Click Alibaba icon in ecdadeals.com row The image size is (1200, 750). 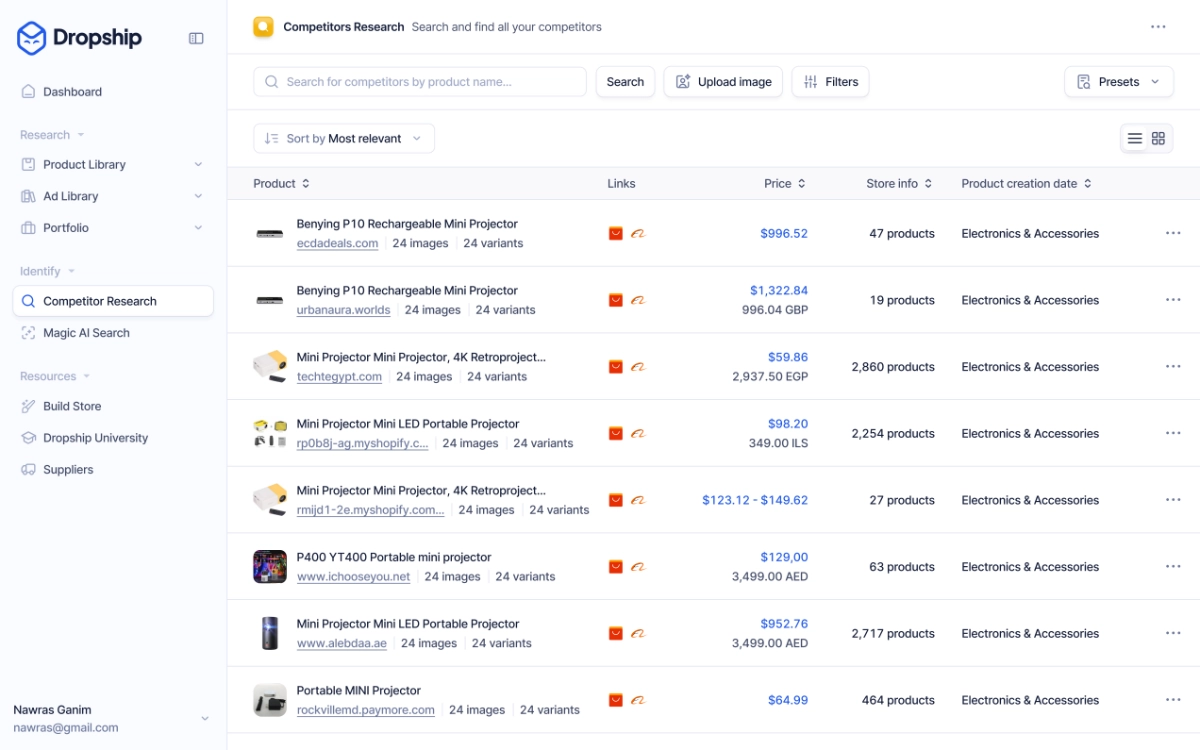tap(638, 234)
